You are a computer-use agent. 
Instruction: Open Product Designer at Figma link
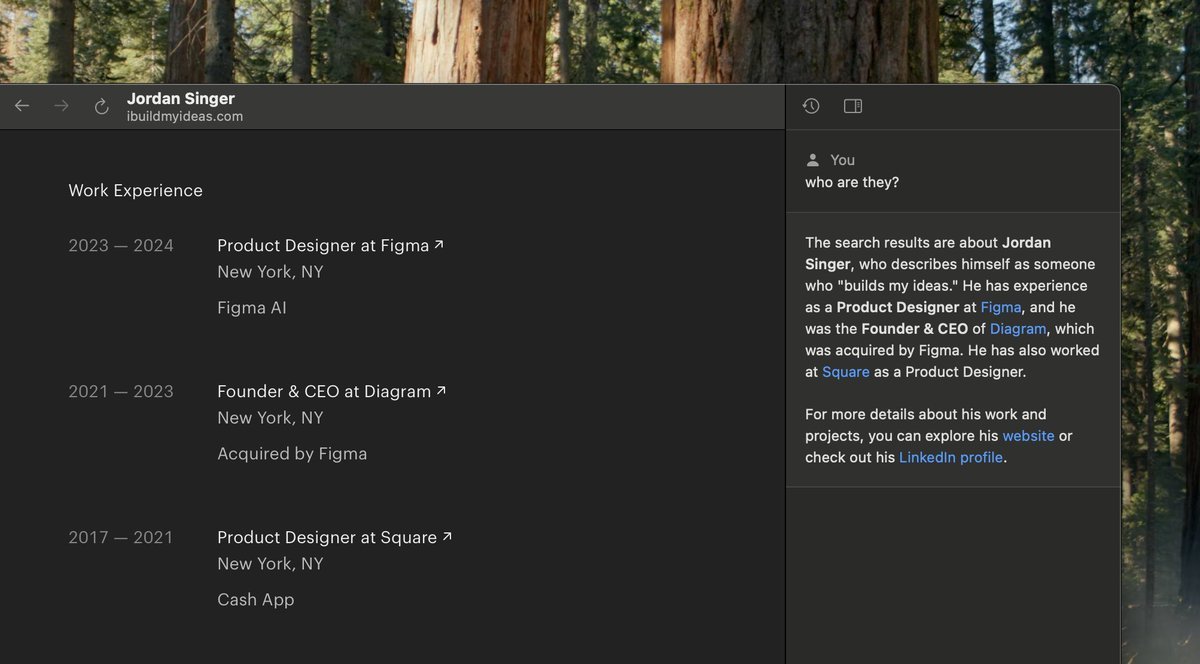322,246
